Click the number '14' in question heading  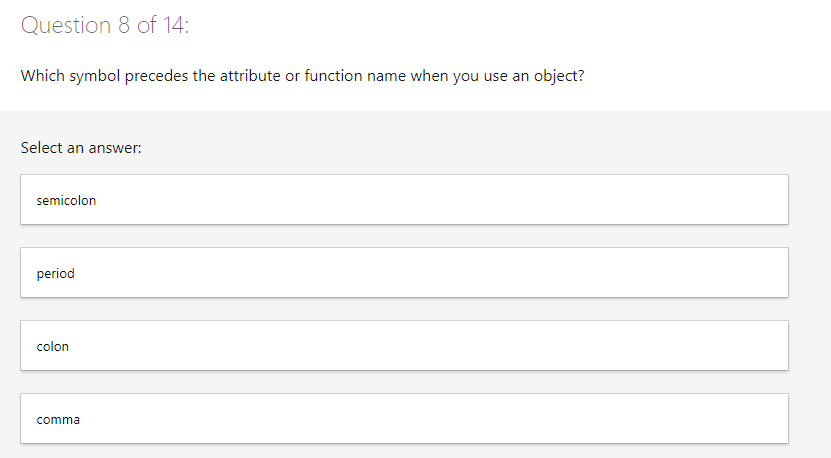(x=173, y=26)
